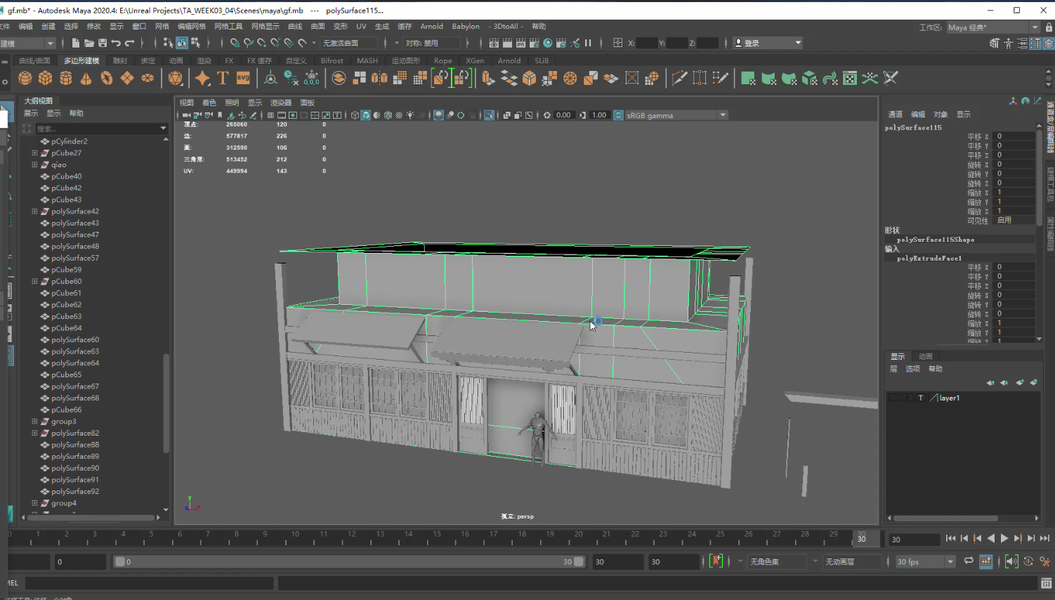This screenshot has width=1055, height=600.
Task: Toggle layer1 visibility box
Action: pos(894,398)
